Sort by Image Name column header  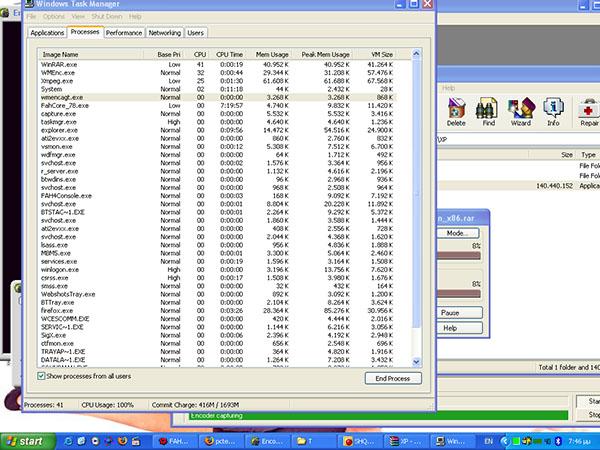[x=91, y=55]
